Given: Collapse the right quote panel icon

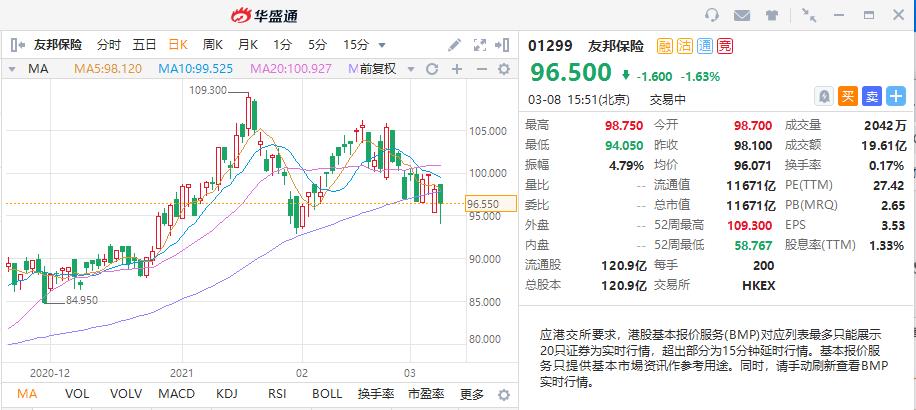Looking at the screenshot, I should point(502,45).
